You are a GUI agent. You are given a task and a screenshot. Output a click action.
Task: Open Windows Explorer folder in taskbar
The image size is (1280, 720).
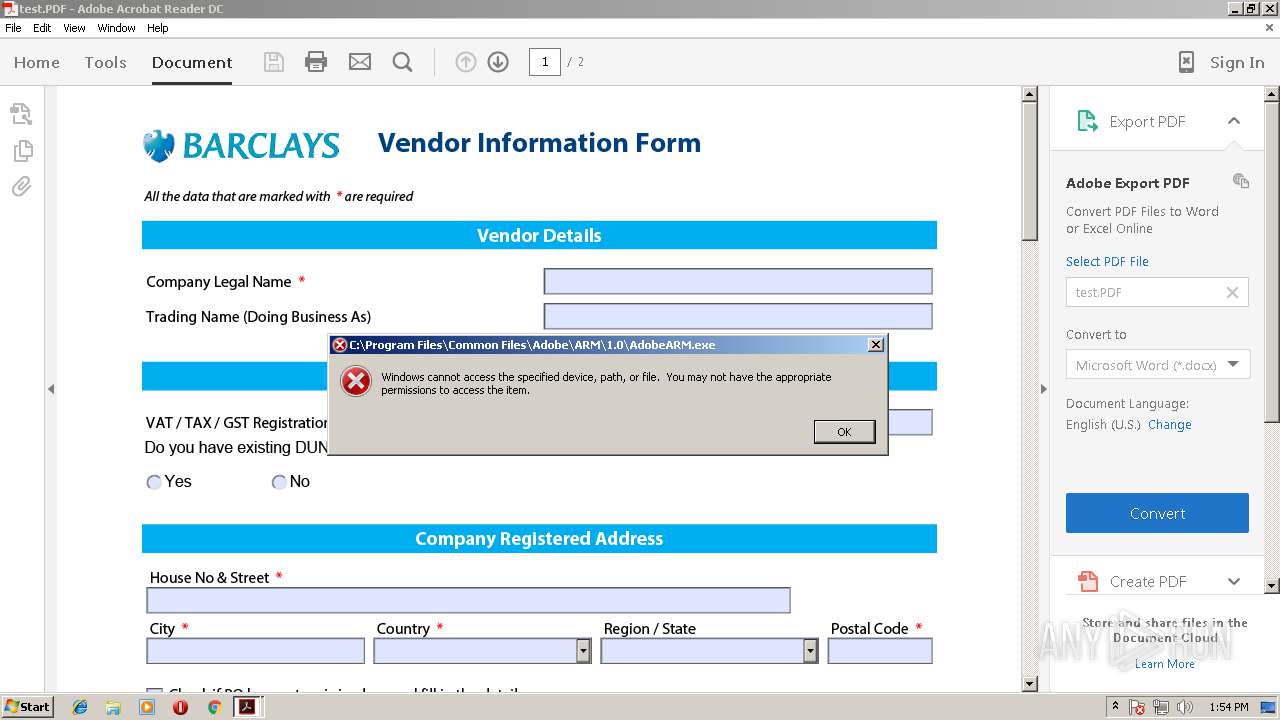tap(113, 707)
